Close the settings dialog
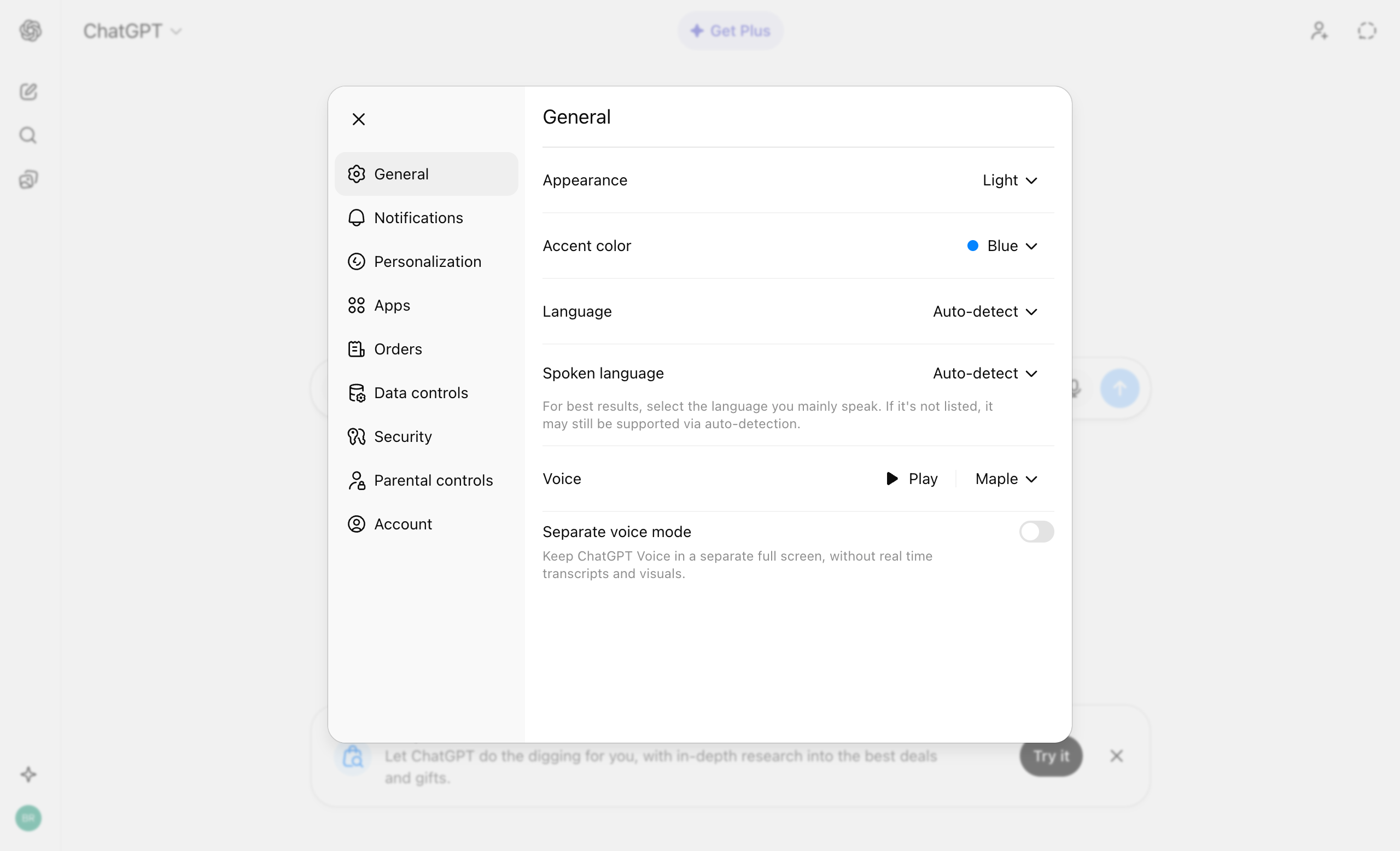 [359, 119]
